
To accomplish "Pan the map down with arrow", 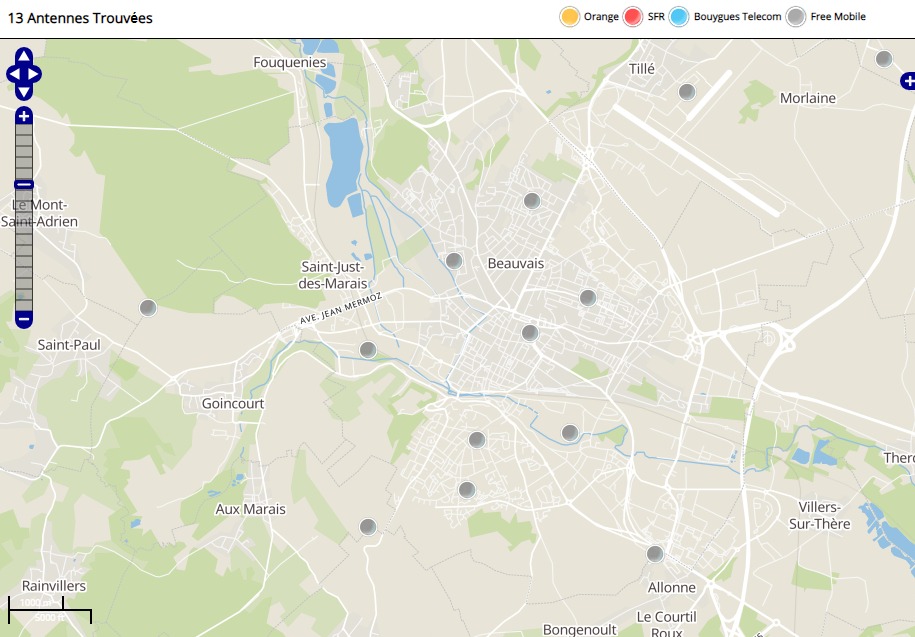I will 24,92.
